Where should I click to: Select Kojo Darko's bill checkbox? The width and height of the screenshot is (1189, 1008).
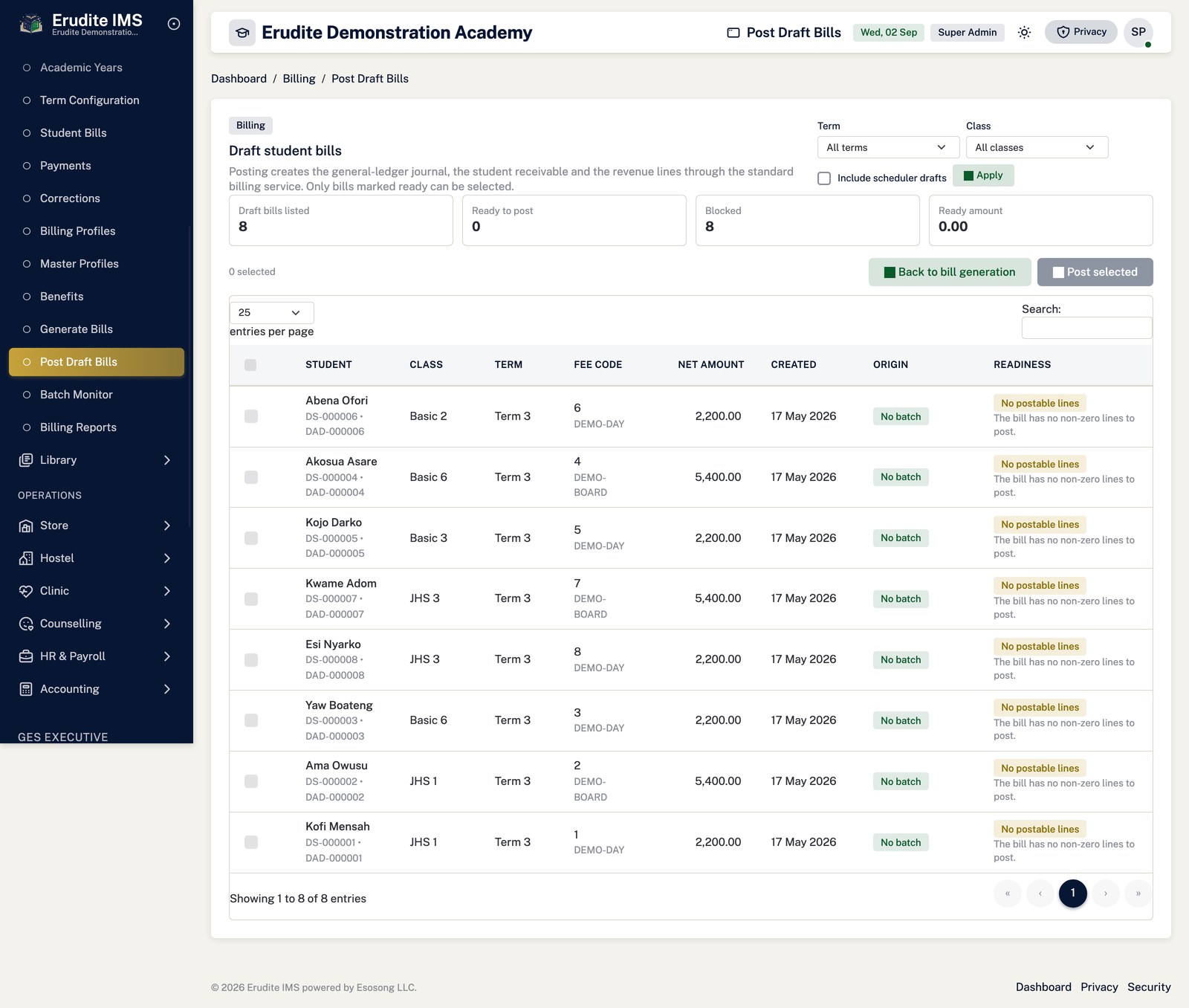[251, 538]
